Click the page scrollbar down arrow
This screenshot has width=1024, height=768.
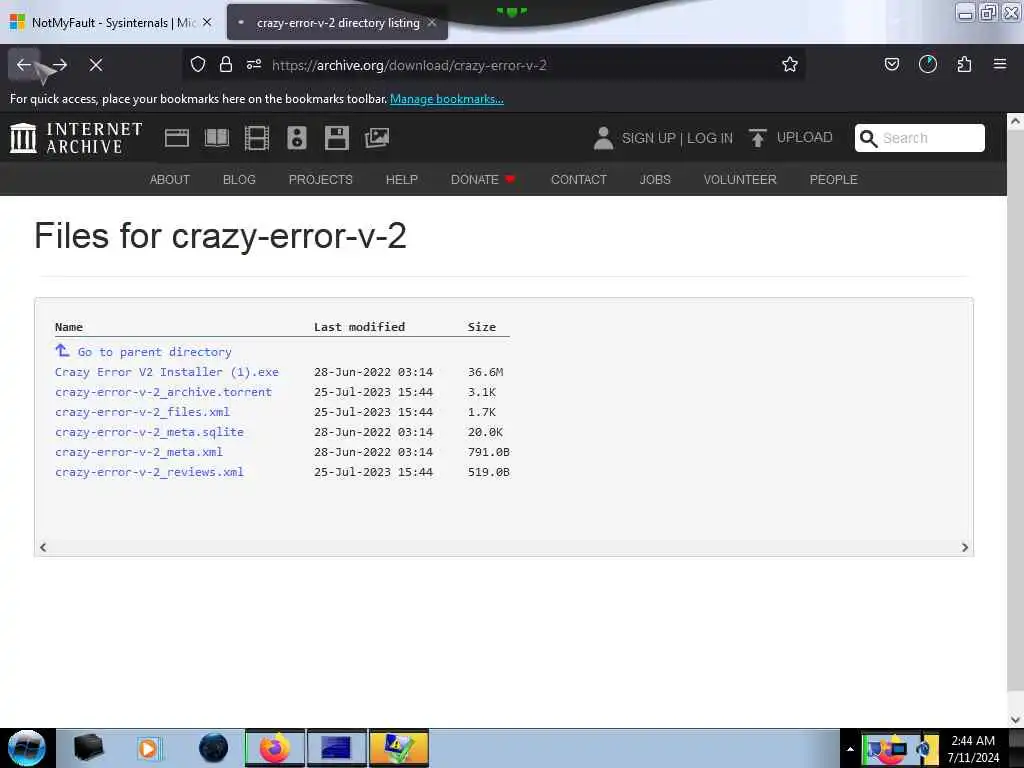pyautogui.click(x=1015, y=720)
